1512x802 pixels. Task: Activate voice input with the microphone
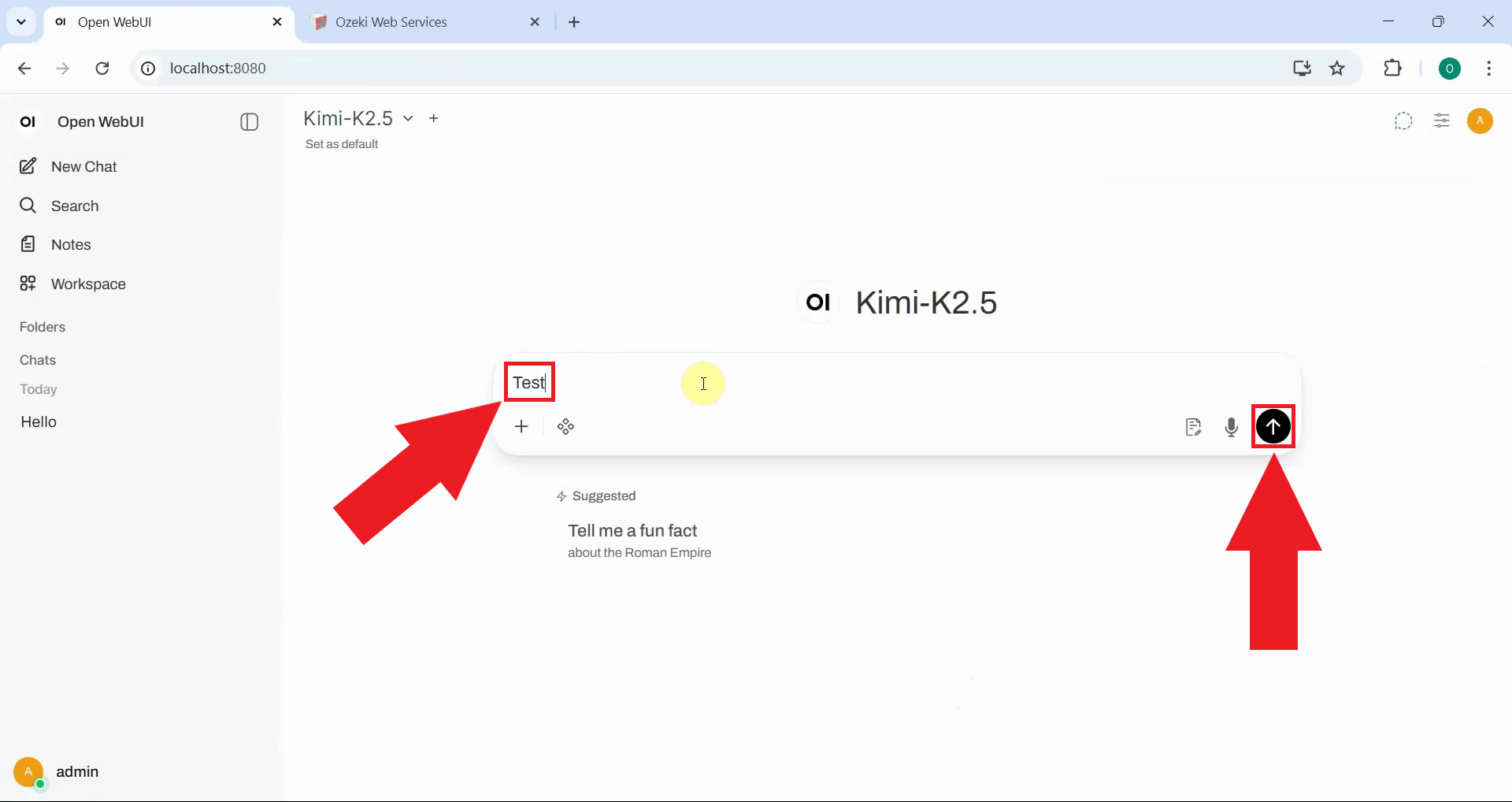[1232, 426]
